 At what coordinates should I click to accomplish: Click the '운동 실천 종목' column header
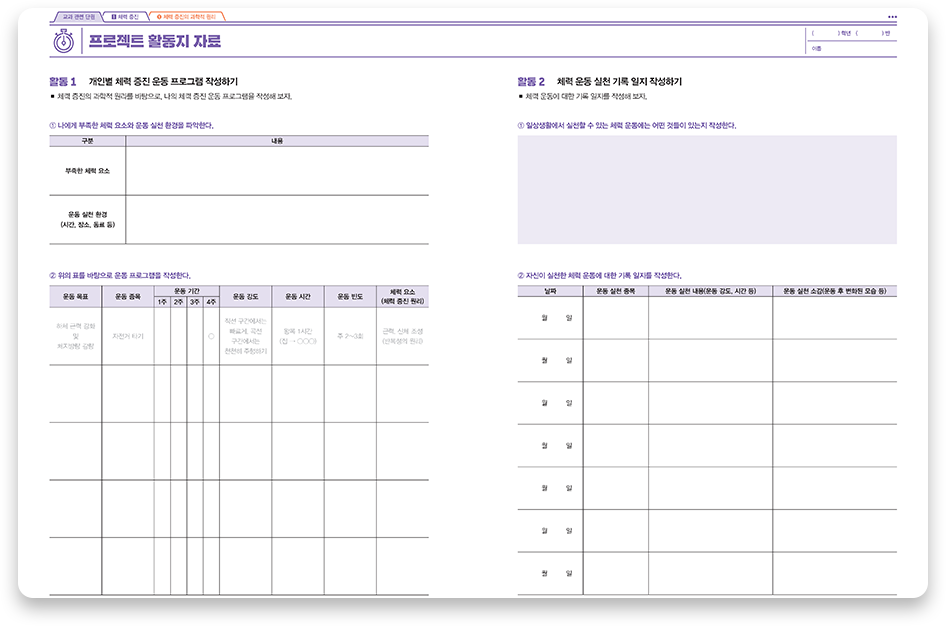tap(615, 291)
